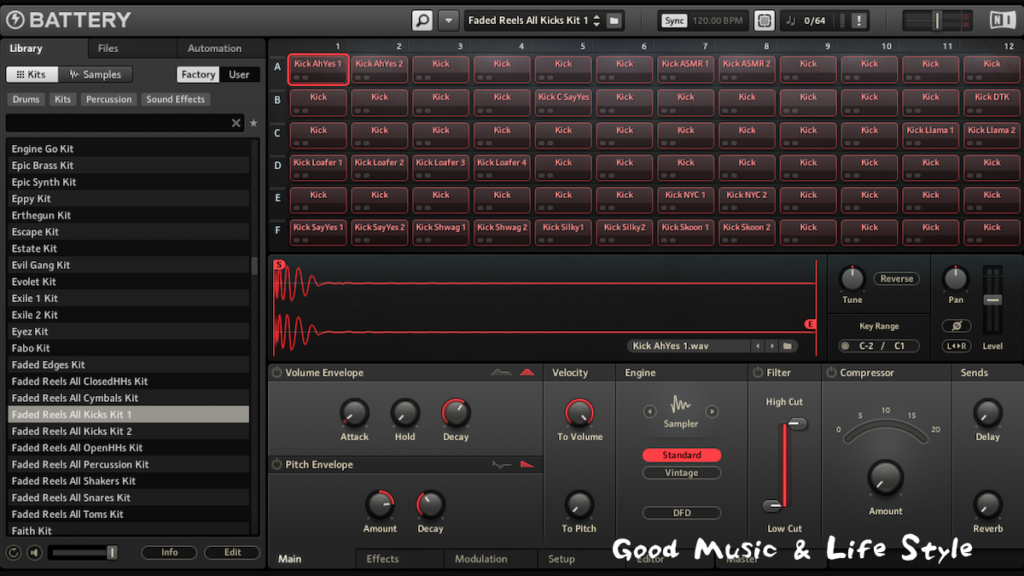This screenshot has height=576, width=1024.
Task: Toggle the preview speaker icon
Action: point(35,552)
